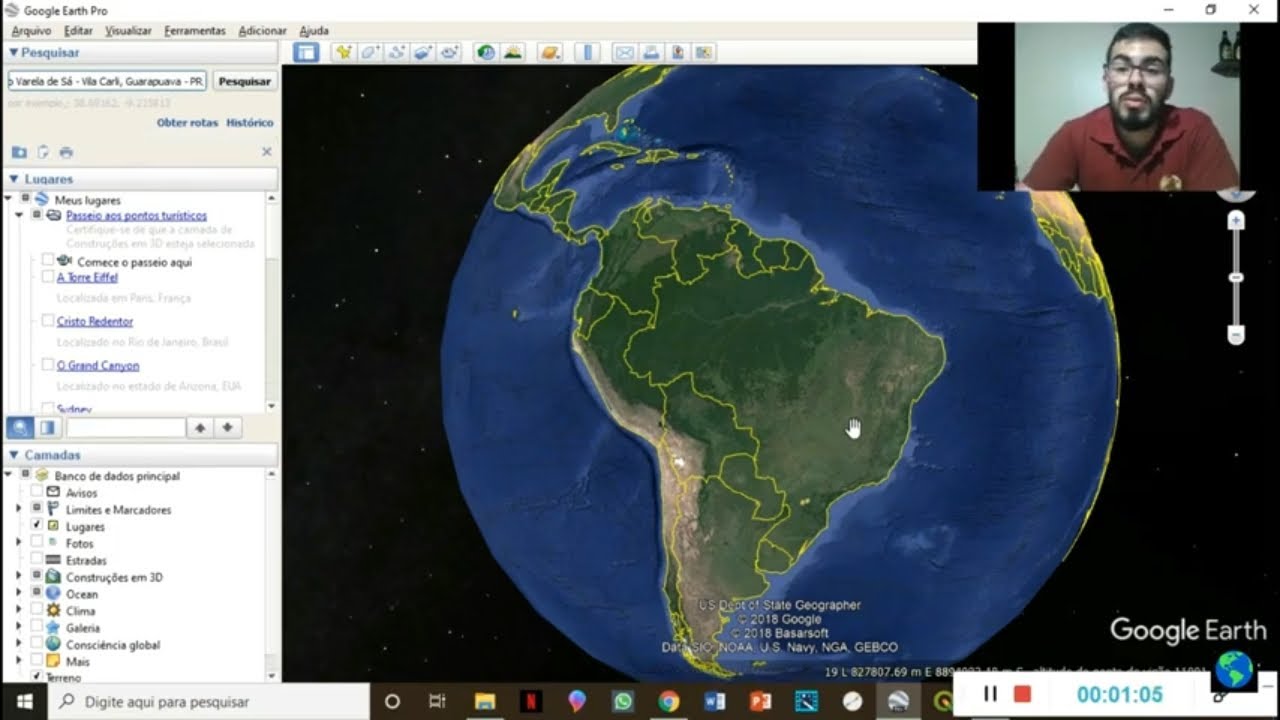Click the add folder icon under search
This screenshot has height=720, width=1280.
tap(19, 152)
